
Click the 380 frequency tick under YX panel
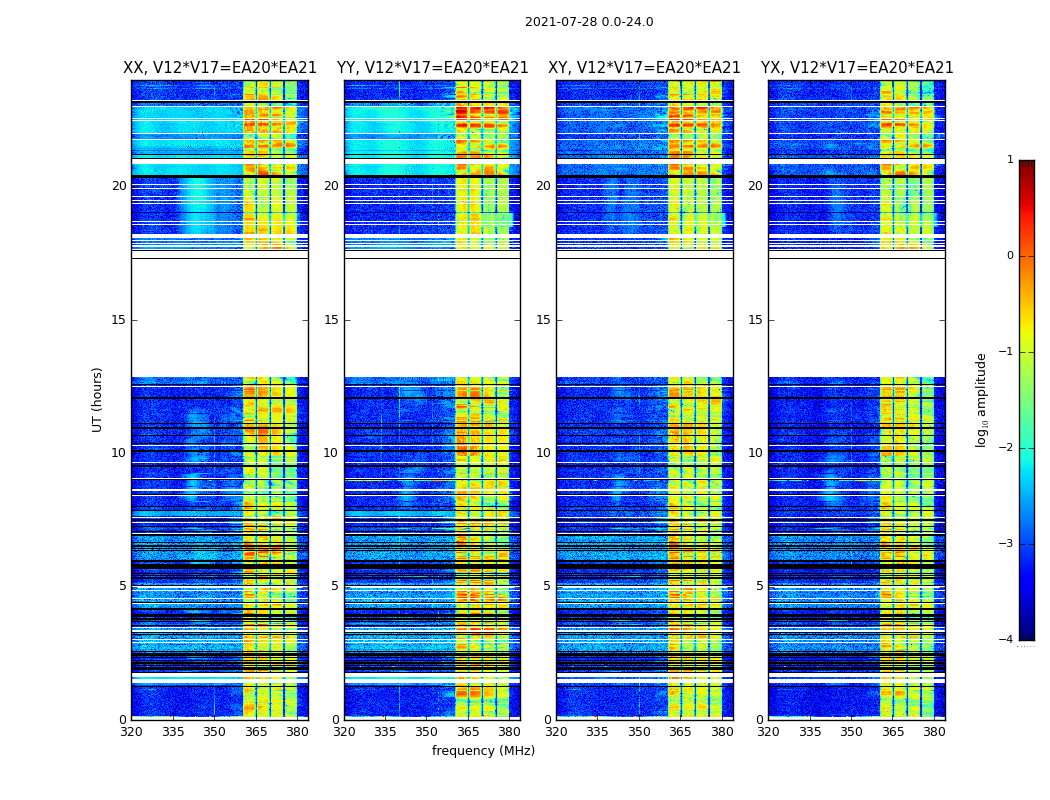point(934,732)
